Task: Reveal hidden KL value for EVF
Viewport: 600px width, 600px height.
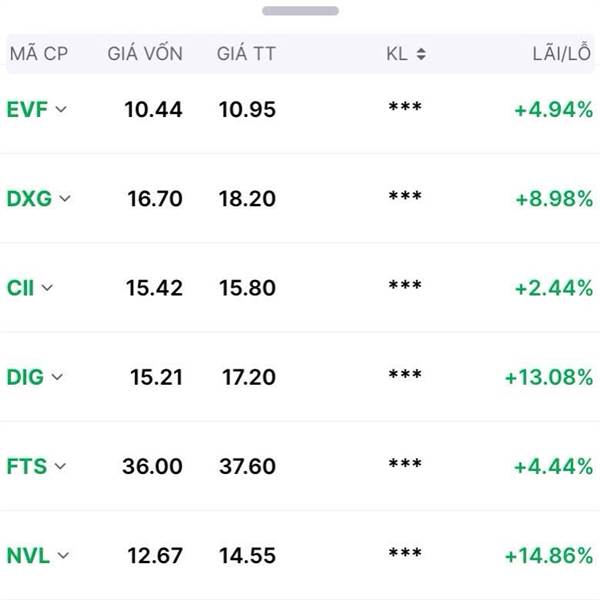Action: tap(405, 107)
